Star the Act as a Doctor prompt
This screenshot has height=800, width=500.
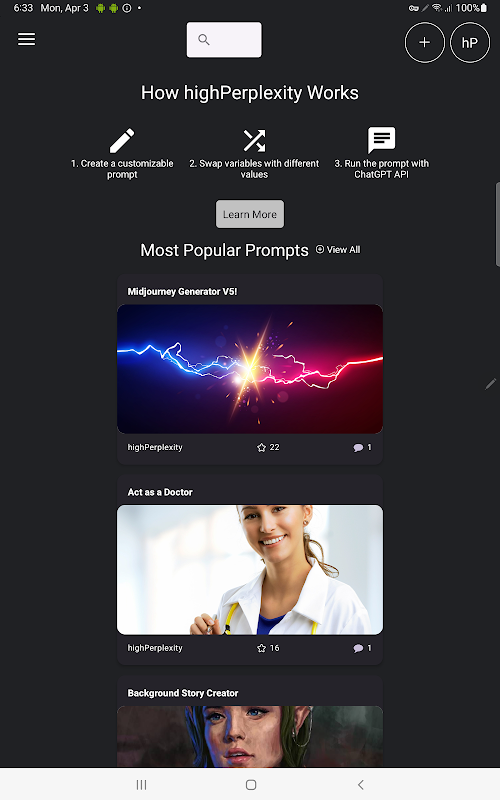(x=262, y=648)
